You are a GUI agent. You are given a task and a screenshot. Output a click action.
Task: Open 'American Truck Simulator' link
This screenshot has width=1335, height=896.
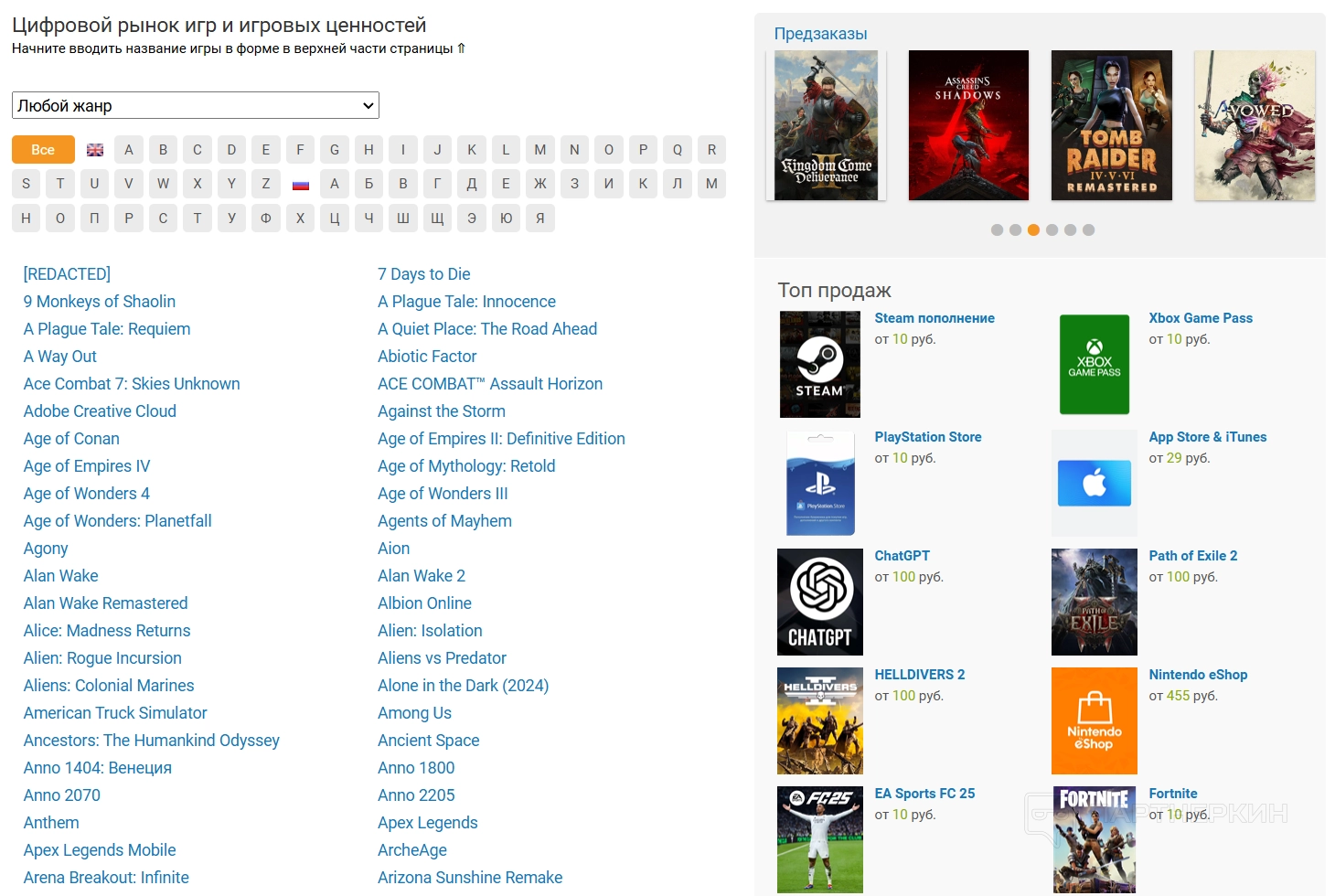pos(115,713)
